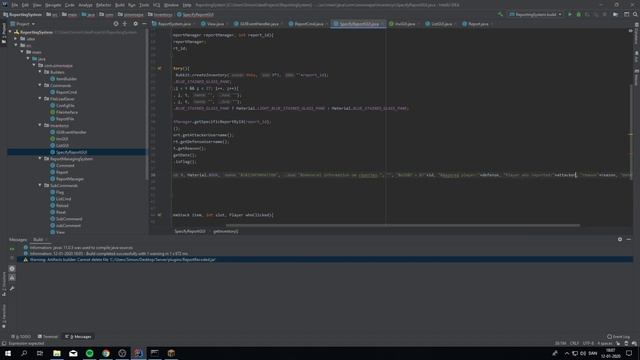Select ReportCmd class in project tree
The width and height of the screenshot is (640, 360).
(66, 92)
